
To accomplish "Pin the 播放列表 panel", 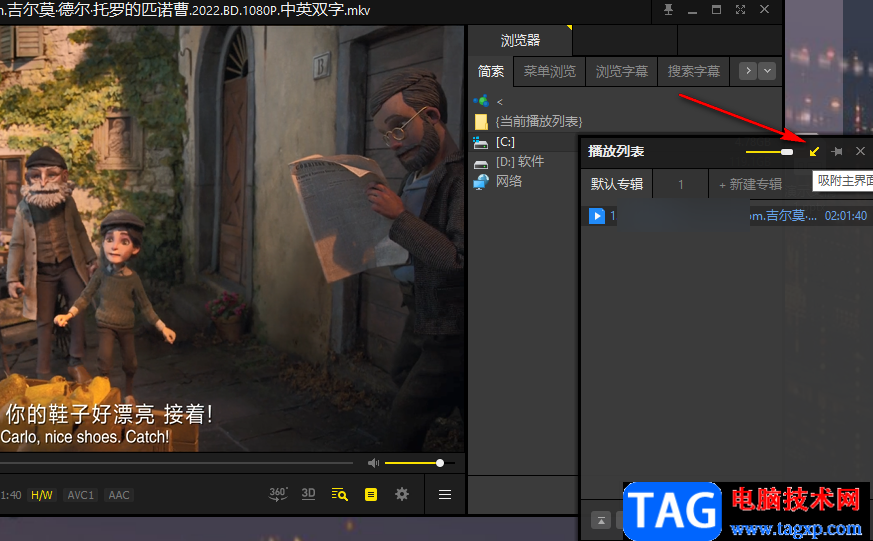I will coord(837,151).
